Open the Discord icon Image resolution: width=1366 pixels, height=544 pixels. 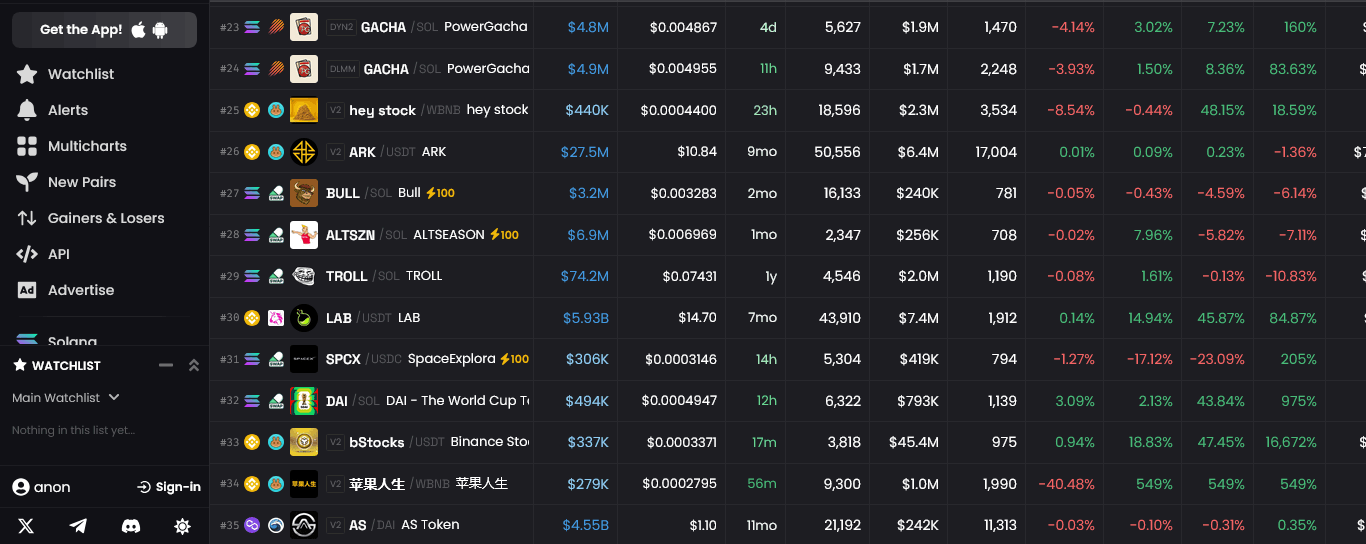pos(130,526)
